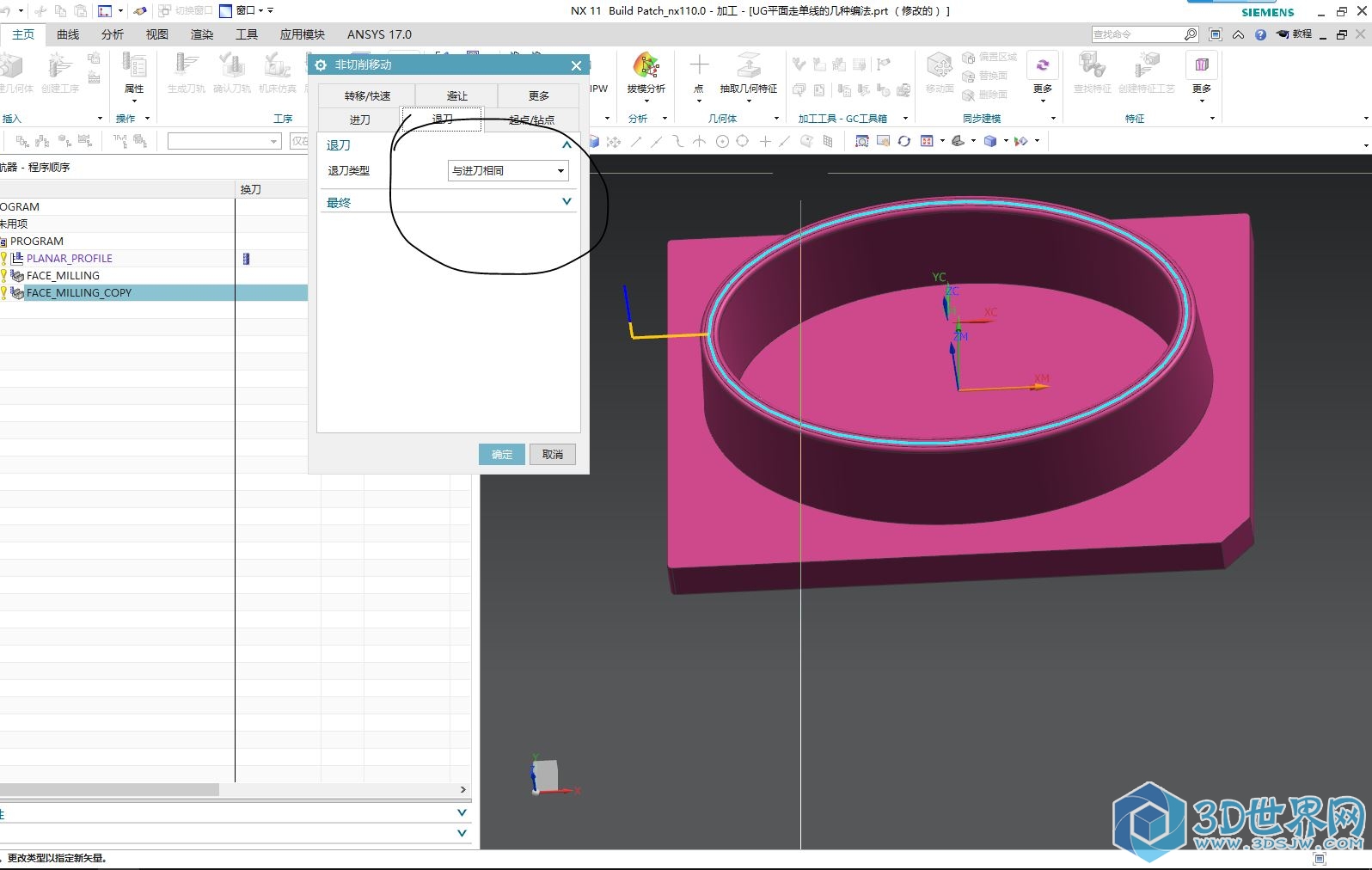The height and width of the screenshot is (870, 1372).
Task: Close the 非切削移动 dialog
Action: 576,65
